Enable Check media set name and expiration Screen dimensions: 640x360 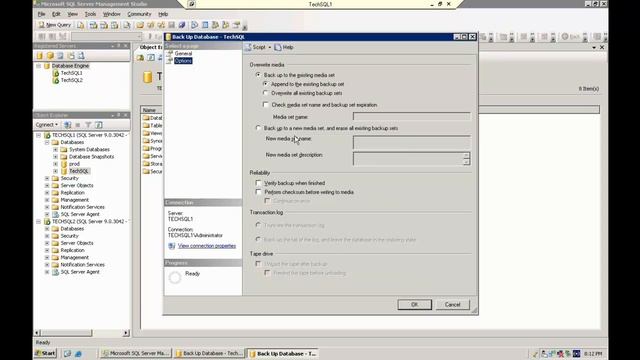pyautogui.click(x=266, y=105)
